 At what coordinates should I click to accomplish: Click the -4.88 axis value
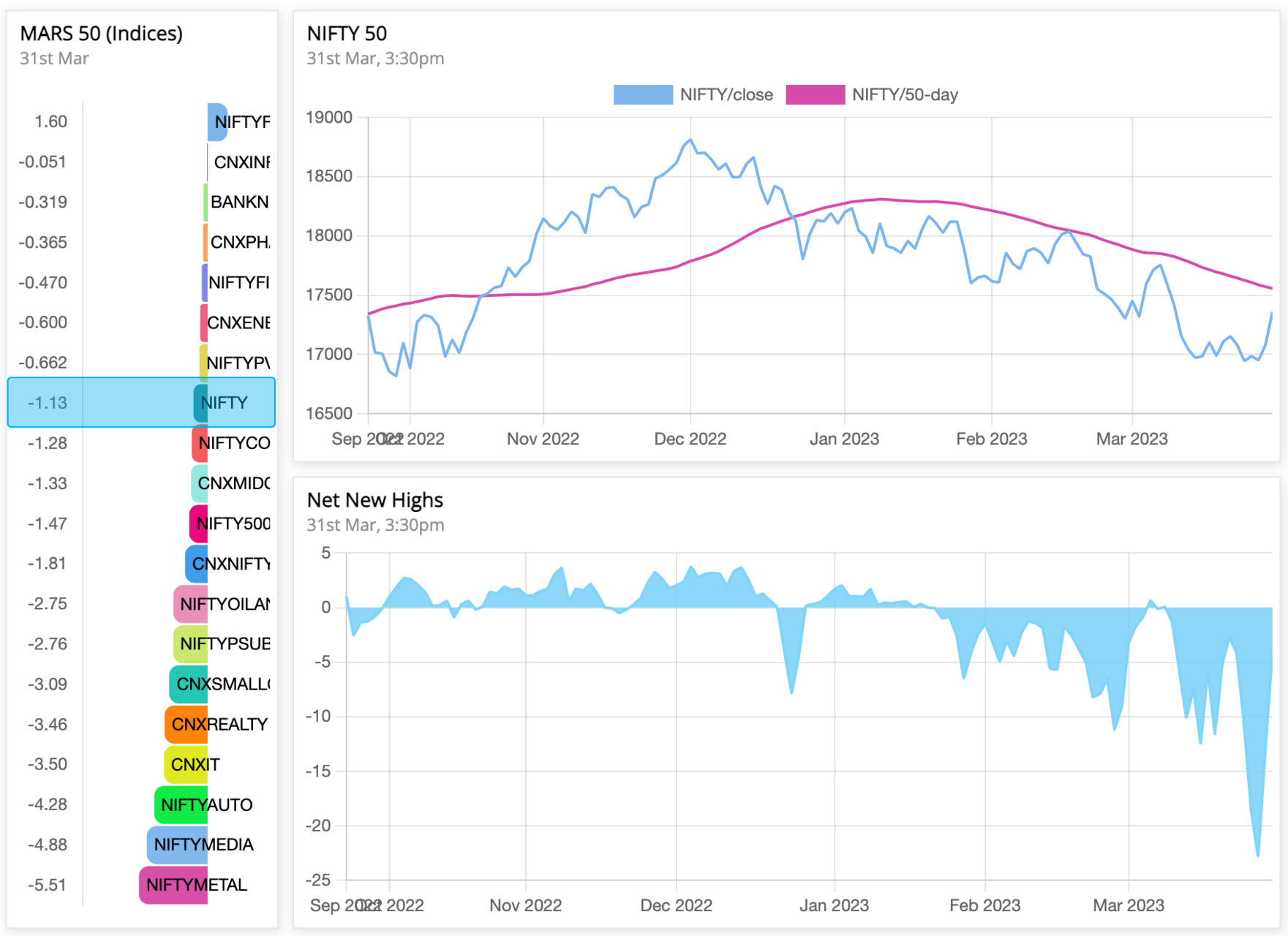point(47,845)
